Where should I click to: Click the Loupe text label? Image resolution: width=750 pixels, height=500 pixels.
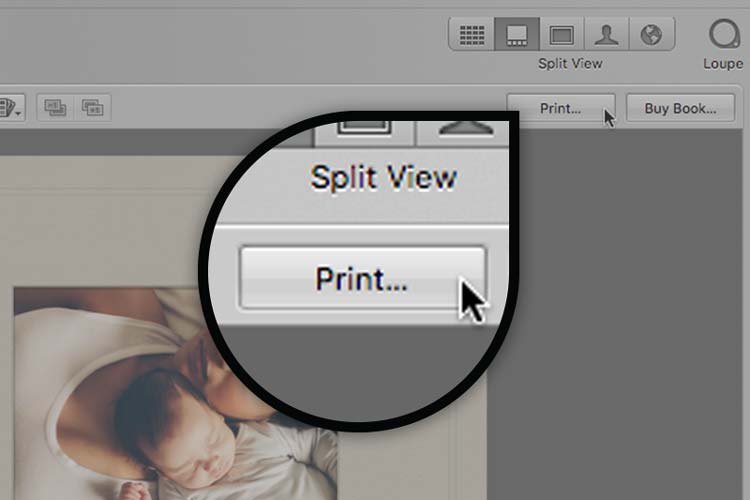[722, 63]
